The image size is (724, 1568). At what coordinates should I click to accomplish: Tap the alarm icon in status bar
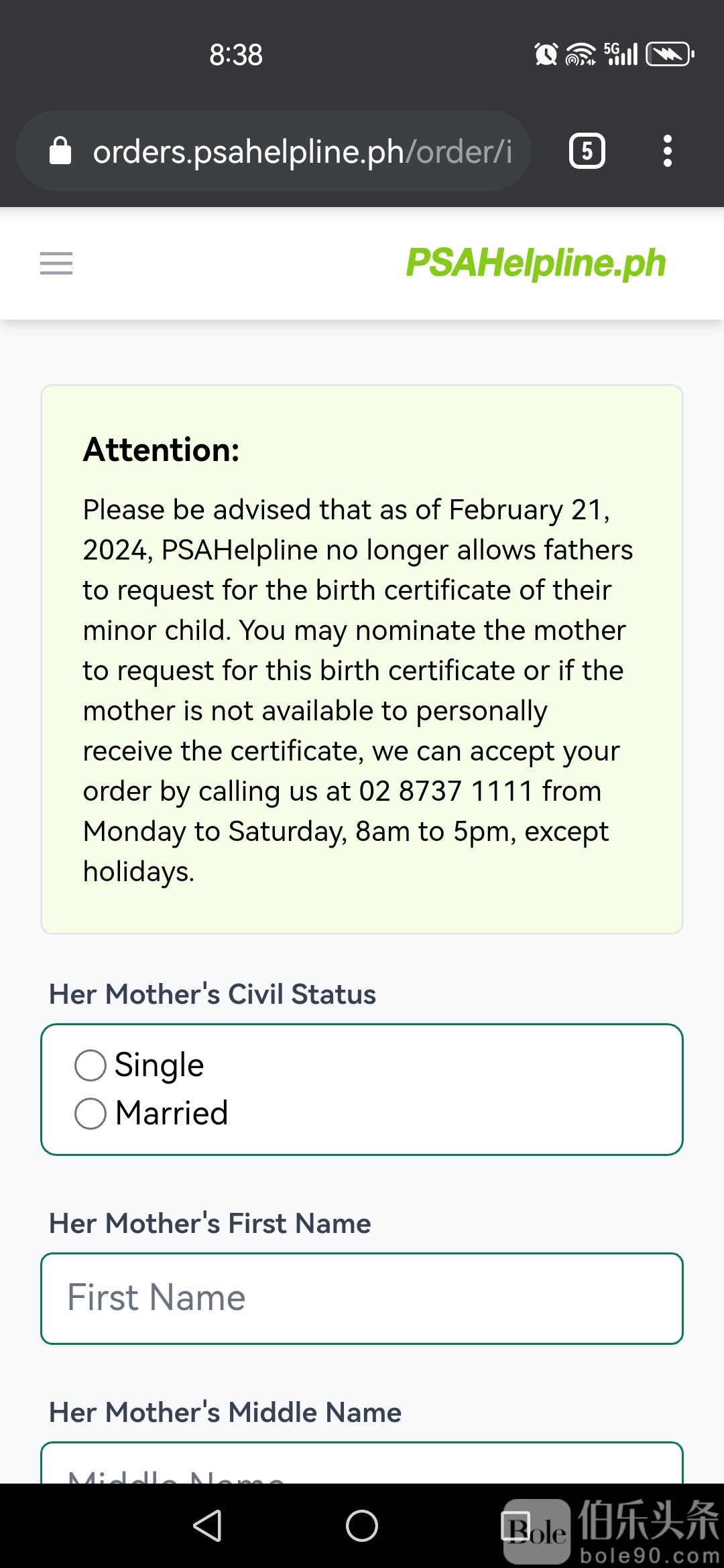click(546, 54)
